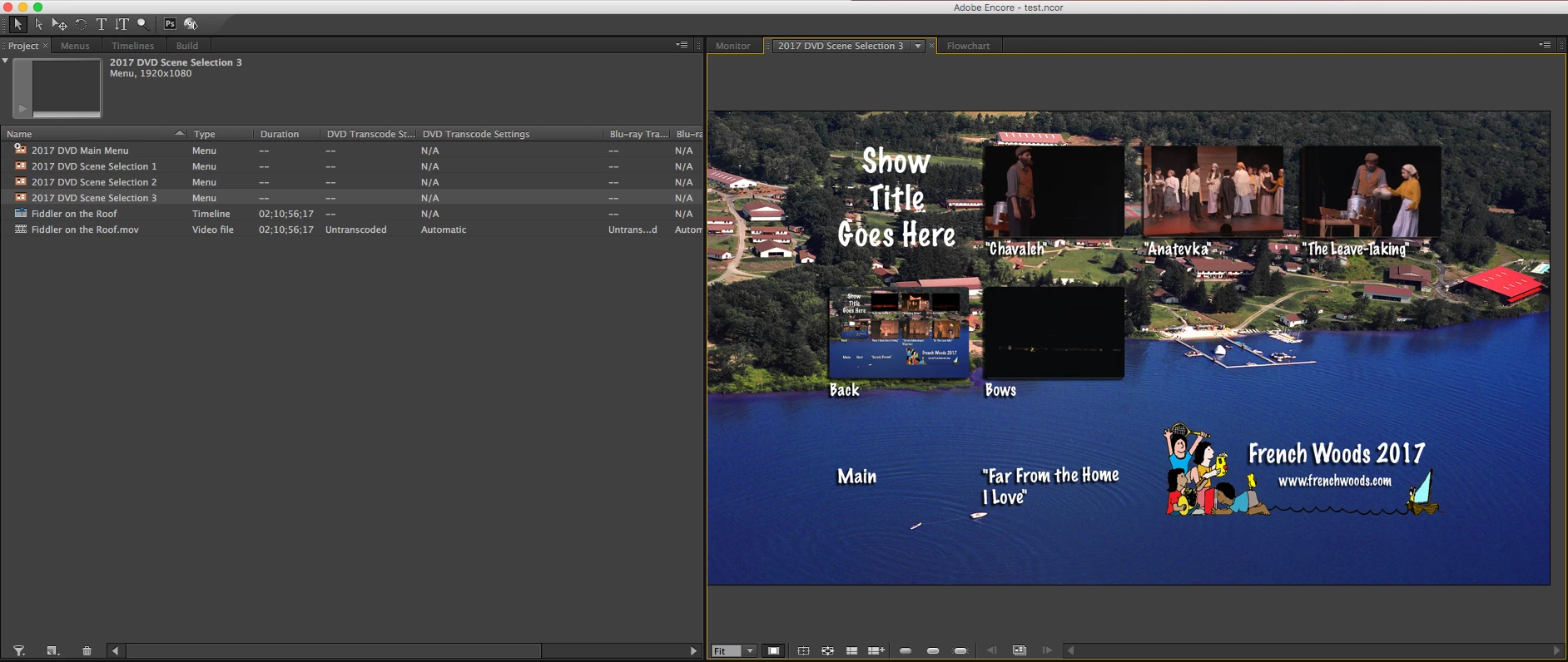Switch to the Monitor tab
The width and height of the screenshot is (1568, 662).
pyautogui.click(x=733, y=46)
